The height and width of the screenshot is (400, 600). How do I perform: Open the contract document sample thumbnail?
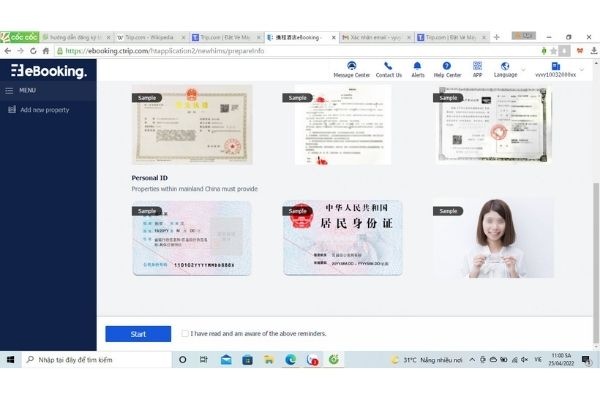(342, 125)
